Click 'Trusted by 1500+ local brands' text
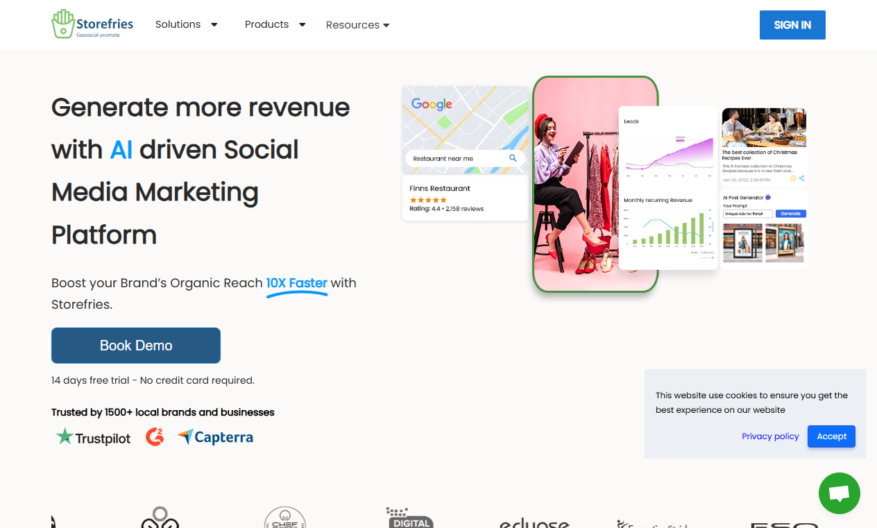Screen dimensions: 877x528 pyautogui.click(x=163, y=412)
